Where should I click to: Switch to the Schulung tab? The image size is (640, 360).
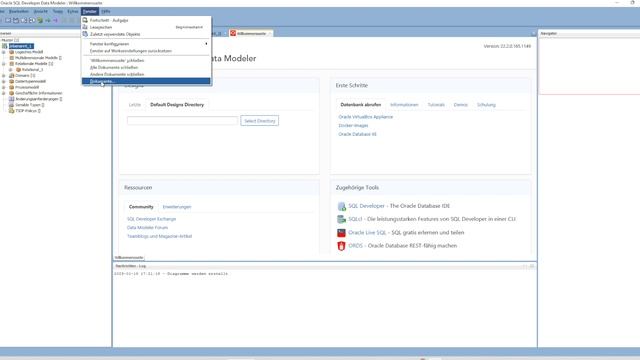[486, 105]
